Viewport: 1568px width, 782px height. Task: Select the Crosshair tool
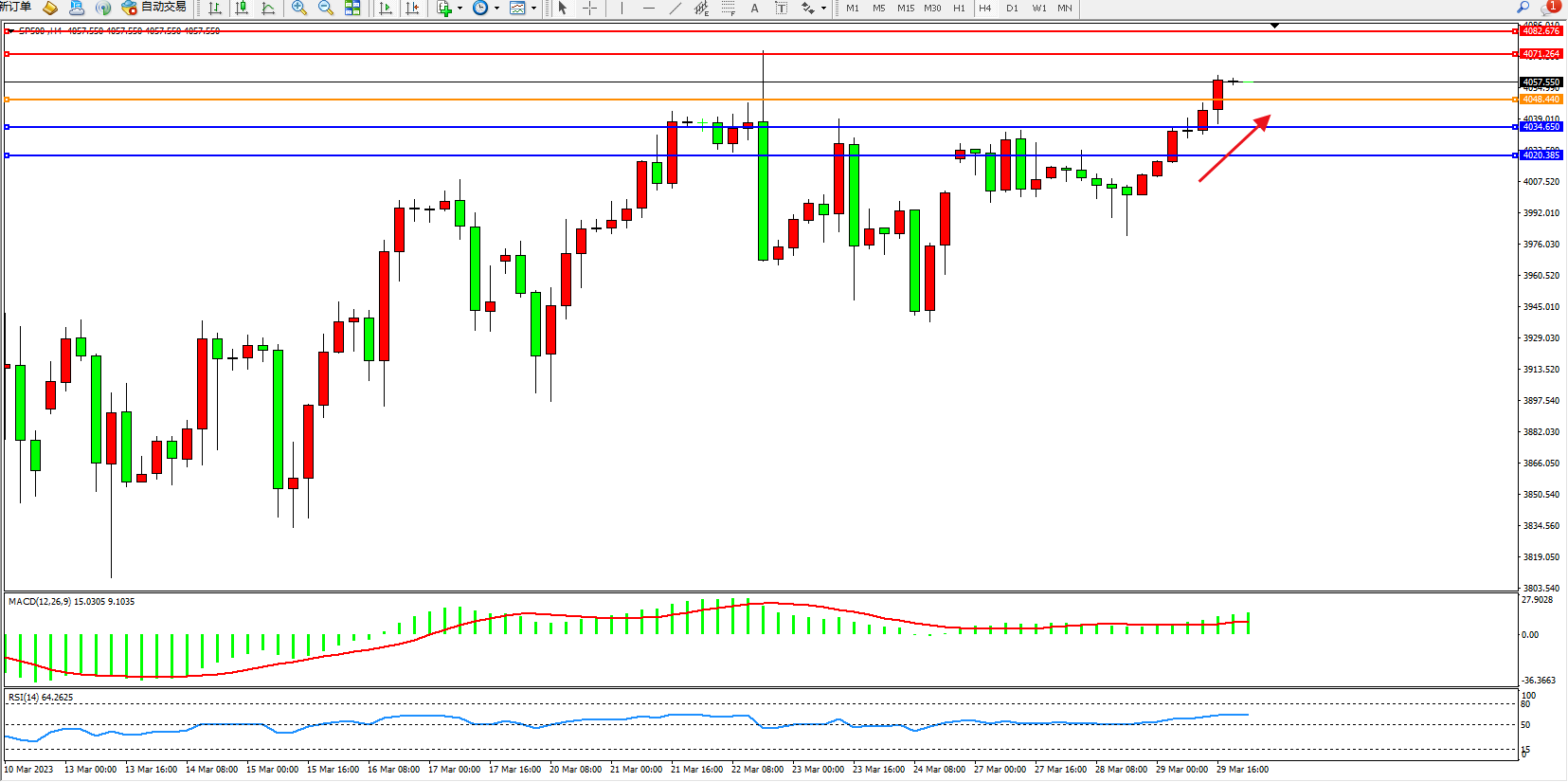tap(589, 9)
